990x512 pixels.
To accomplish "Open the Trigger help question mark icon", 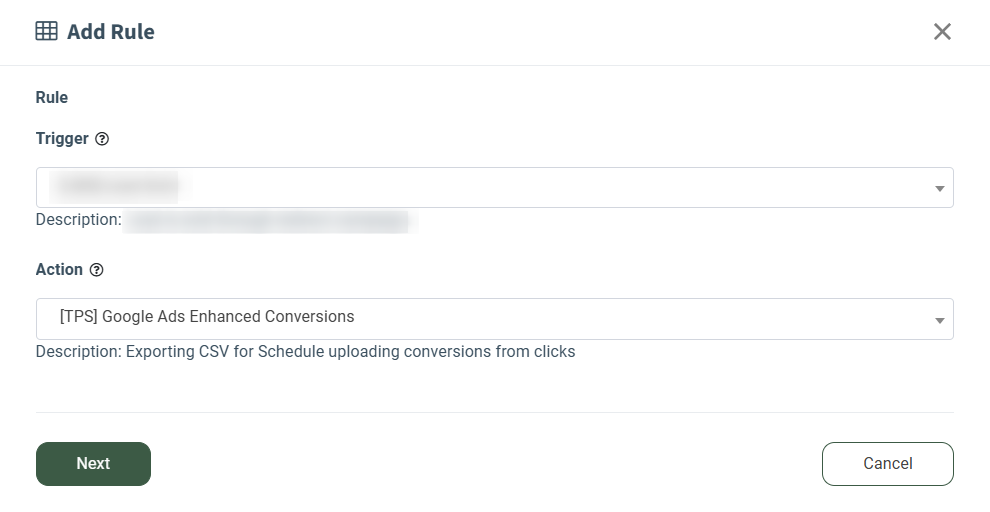I will pos(102,139).
